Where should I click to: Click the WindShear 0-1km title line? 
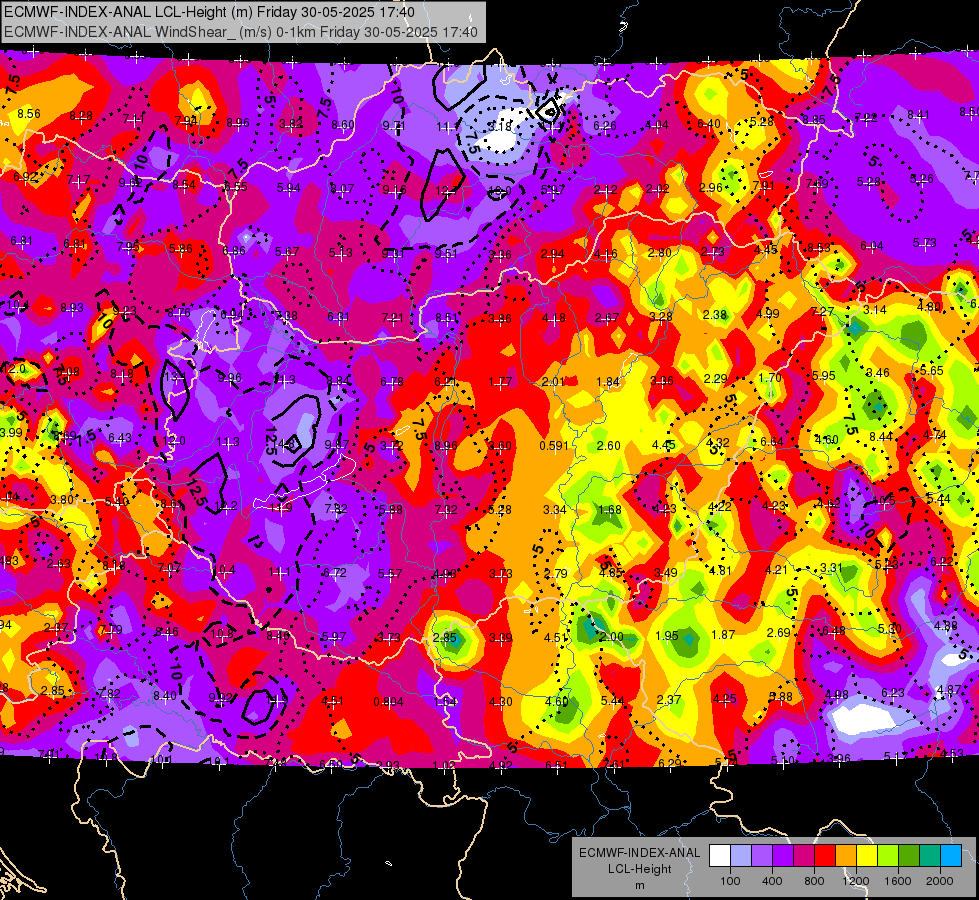[241, 32]
